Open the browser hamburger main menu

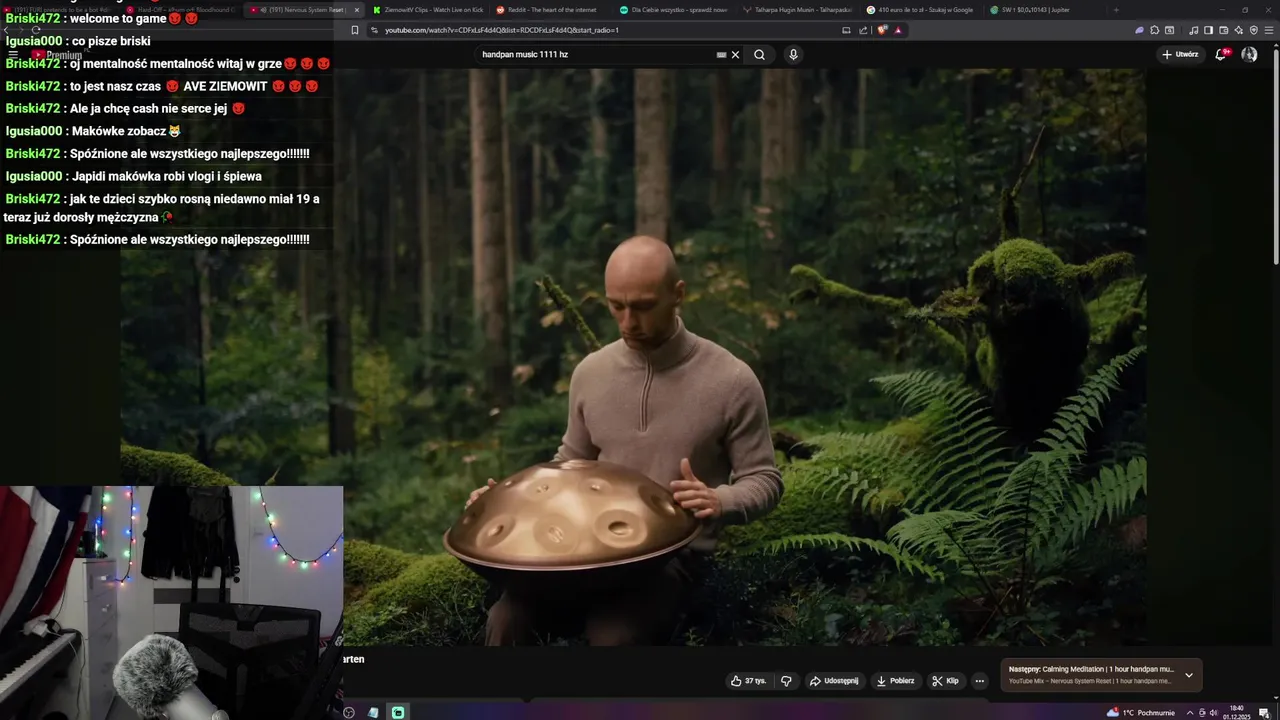pyautogui.click(x=1269, y=30)
